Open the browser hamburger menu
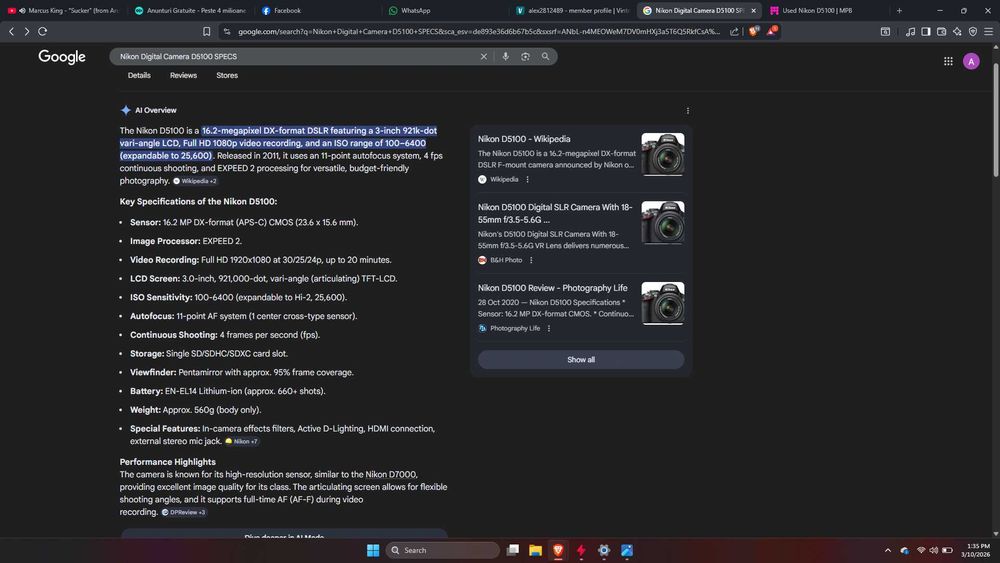 point(989,31)
